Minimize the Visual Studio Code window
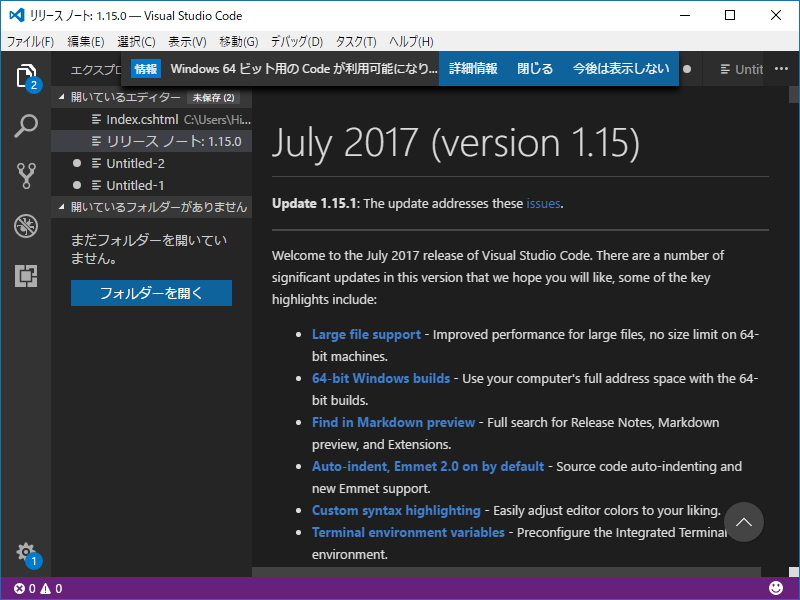The image size is (800, 600). pyautogui.click(x=685, y=15)
